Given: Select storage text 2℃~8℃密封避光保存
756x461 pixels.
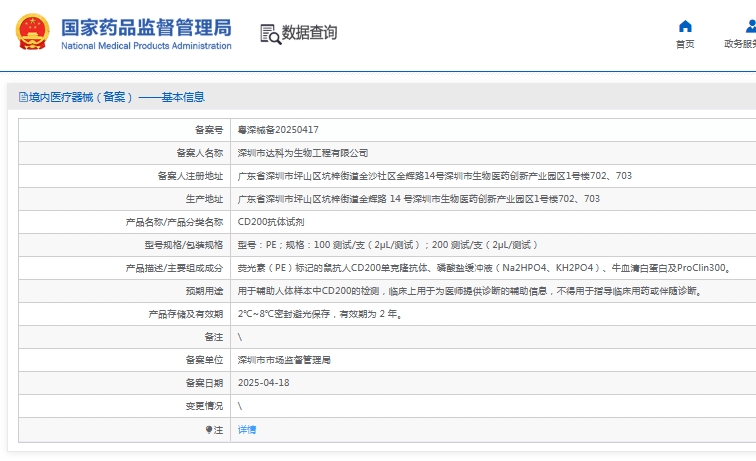Looking at the screenshot, I should [x=320, y=314].
